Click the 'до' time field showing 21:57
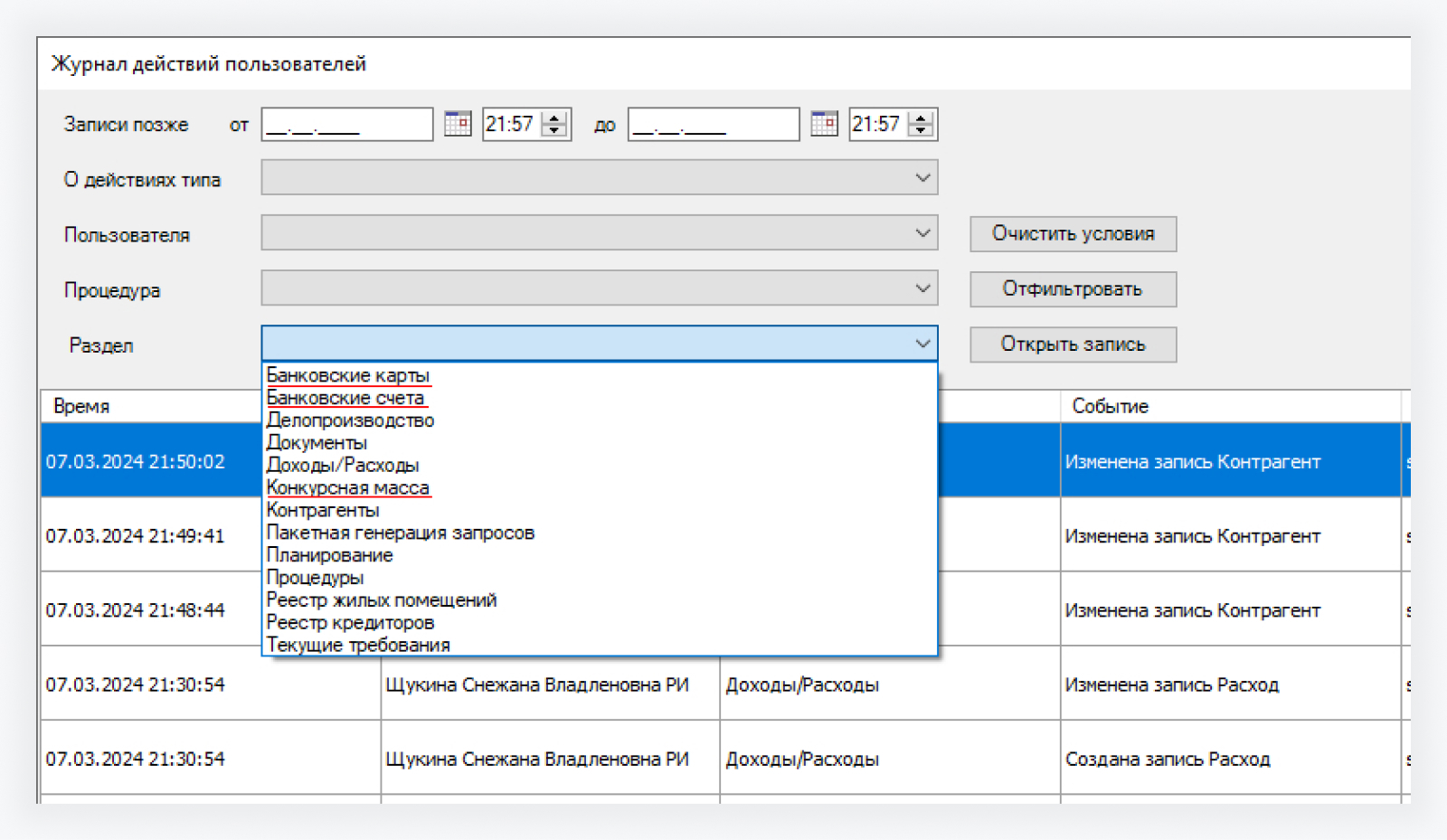 click(877, 124)
